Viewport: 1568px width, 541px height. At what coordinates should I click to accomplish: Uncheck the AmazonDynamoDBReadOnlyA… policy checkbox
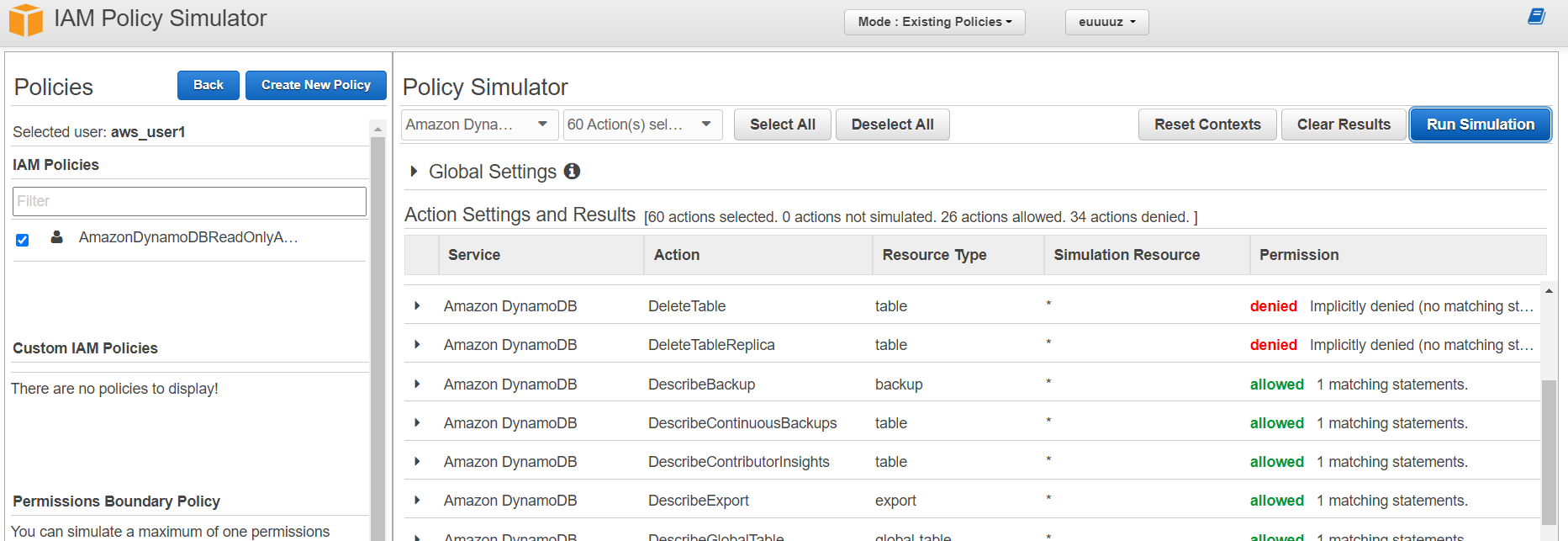click(x=23, y=240)
